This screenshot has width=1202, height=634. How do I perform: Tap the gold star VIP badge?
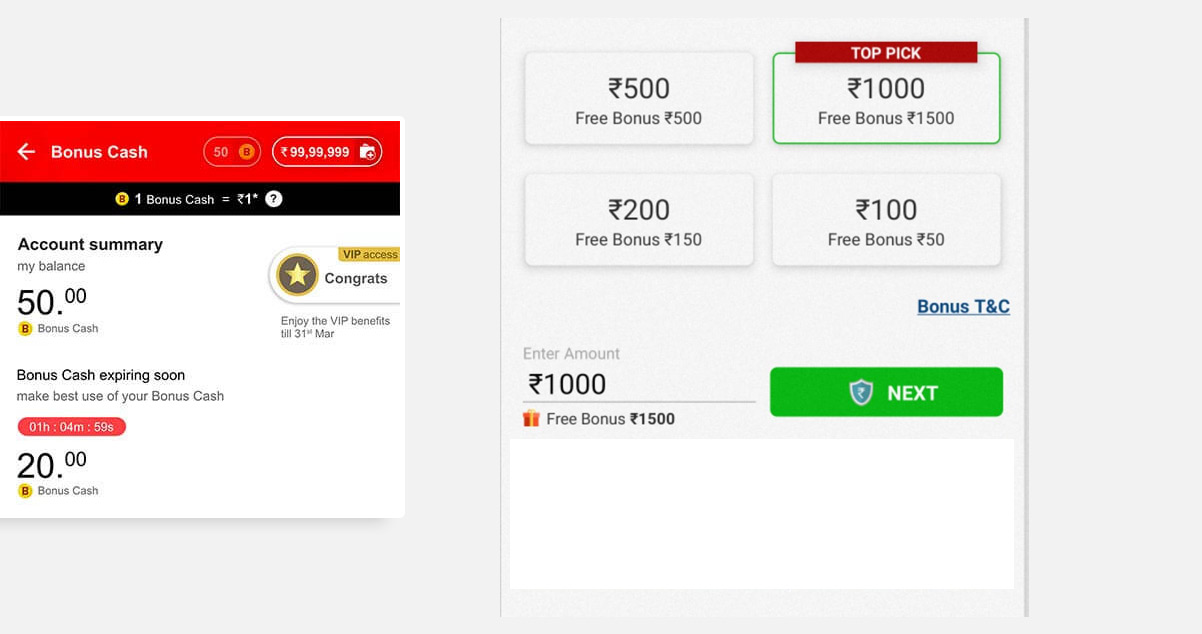[297, 275]
